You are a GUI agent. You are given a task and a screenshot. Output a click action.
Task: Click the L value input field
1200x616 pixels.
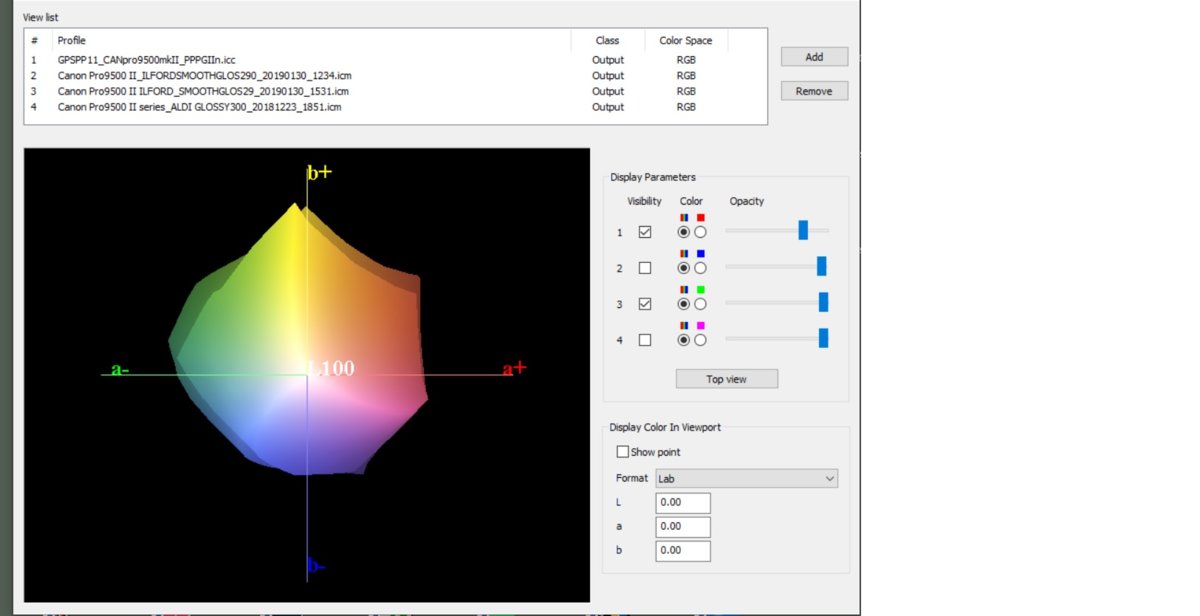click(x=682, y=503)
